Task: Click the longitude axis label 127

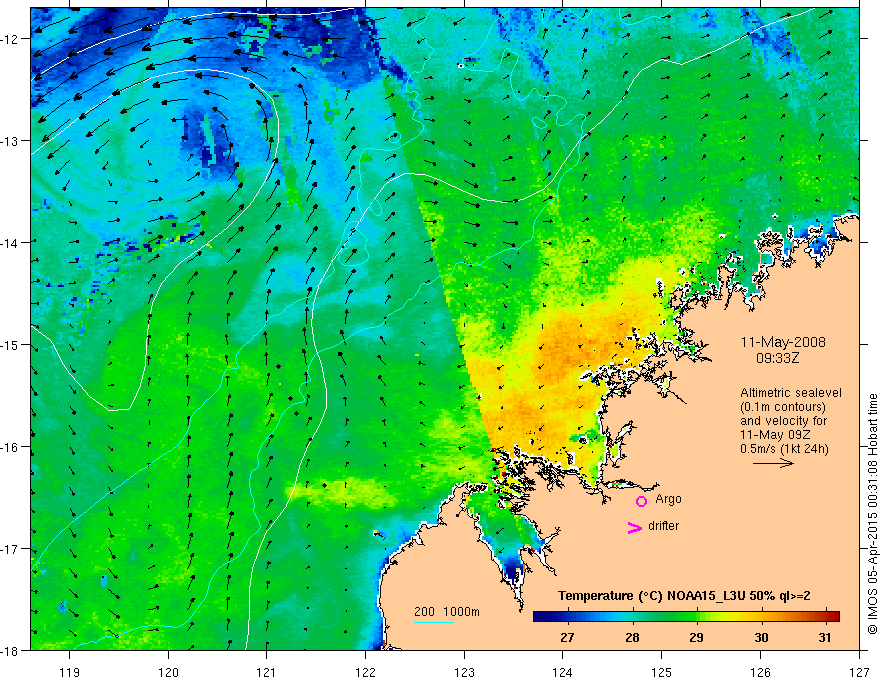Action: tap(859, 672)
